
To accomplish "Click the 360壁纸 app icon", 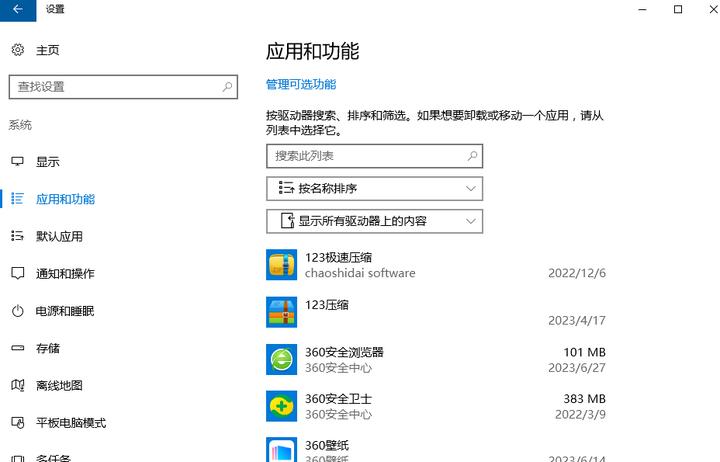I will [281, 450].
